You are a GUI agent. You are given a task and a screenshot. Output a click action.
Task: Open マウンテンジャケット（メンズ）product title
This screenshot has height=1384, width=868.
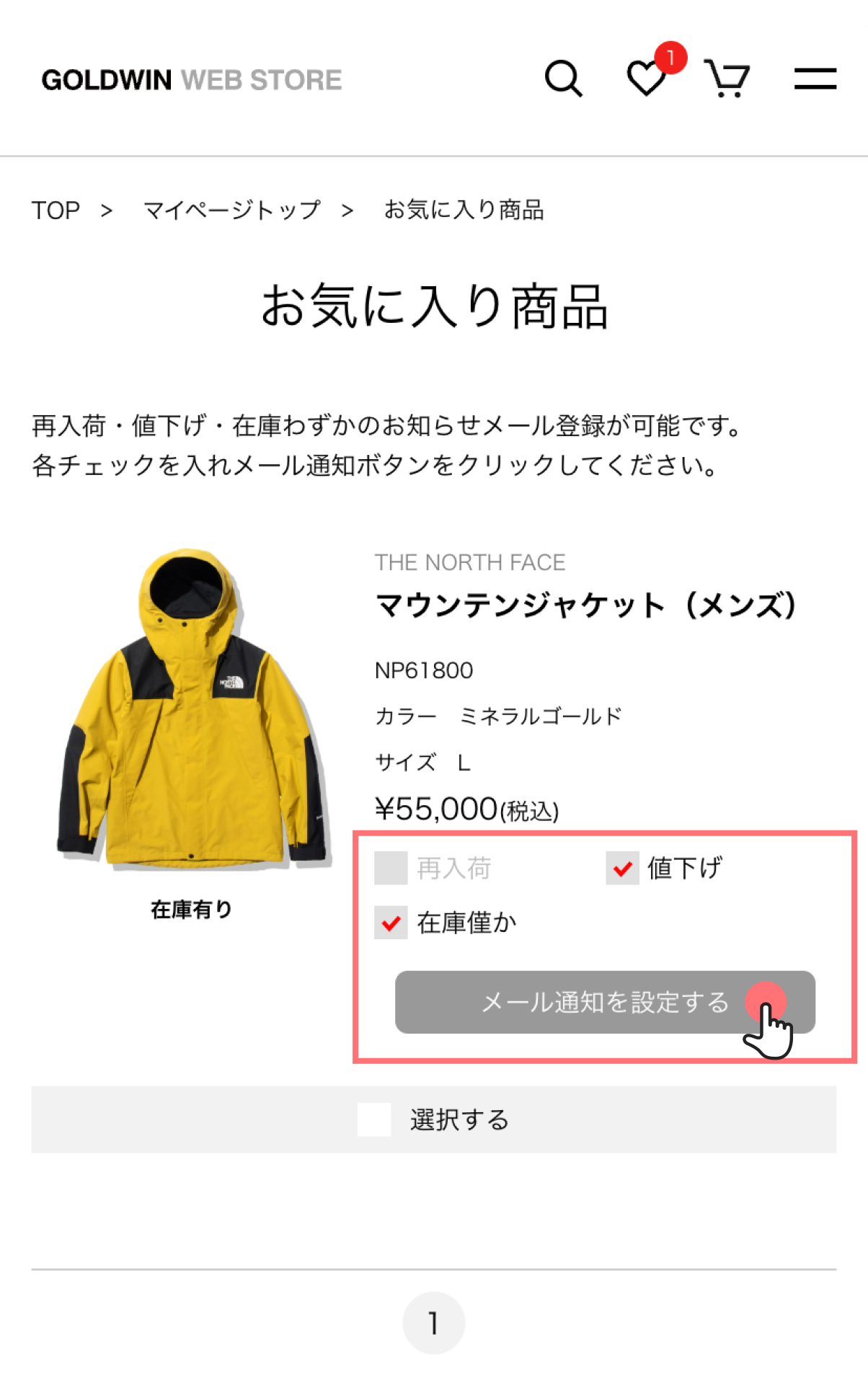586,605
